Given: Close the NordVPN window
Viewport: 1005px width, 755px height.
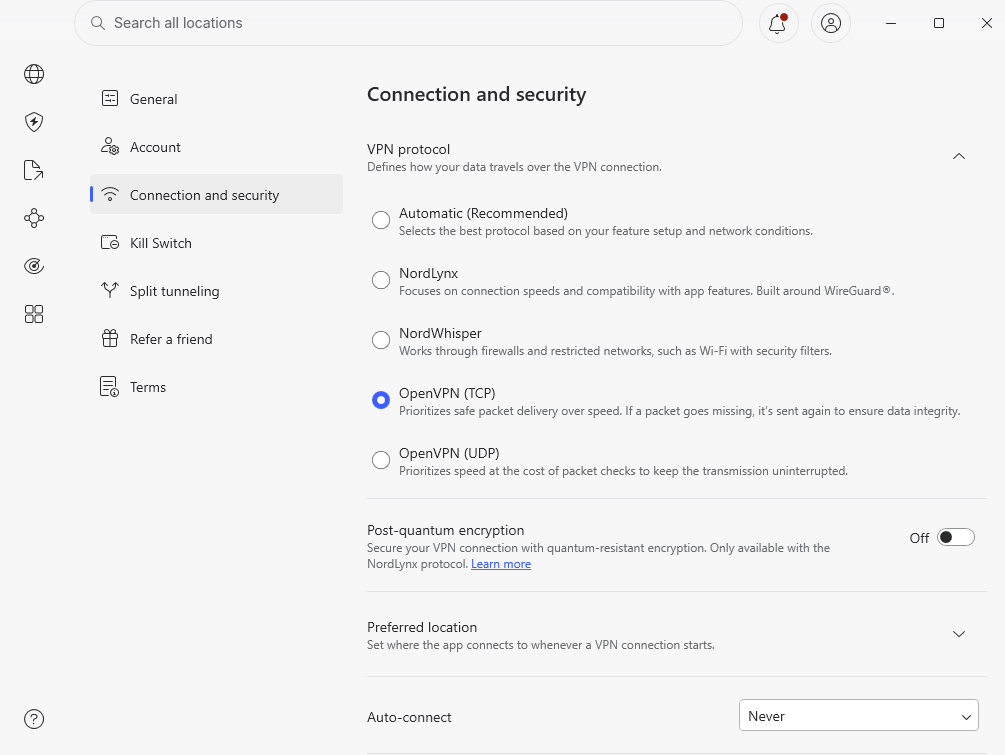Looking at the screenshot, I should point(986,23).
